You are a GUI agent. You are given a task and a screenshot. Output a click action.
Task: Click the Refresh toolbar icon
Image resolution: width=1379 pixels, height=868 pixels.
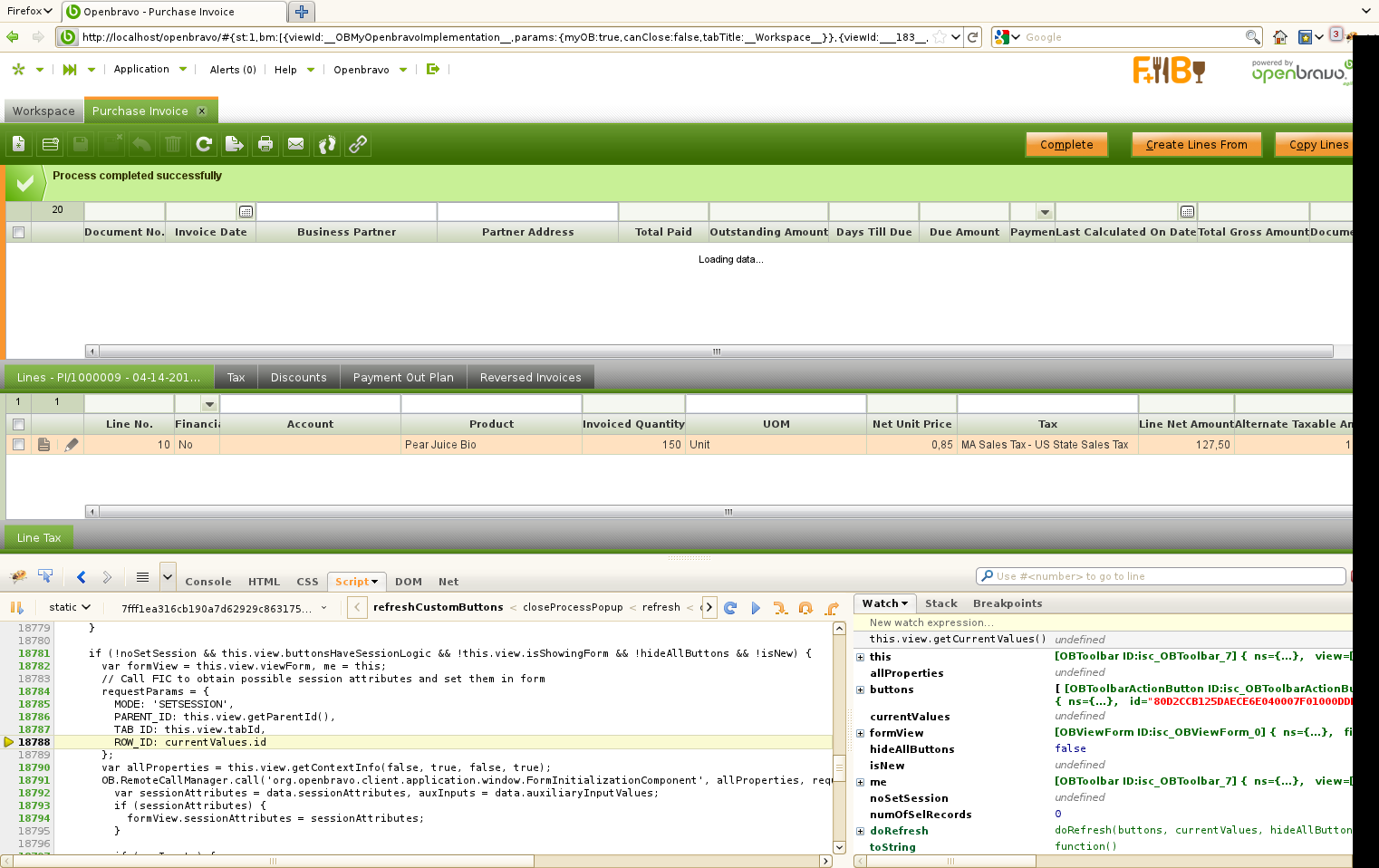pos(204,144)
